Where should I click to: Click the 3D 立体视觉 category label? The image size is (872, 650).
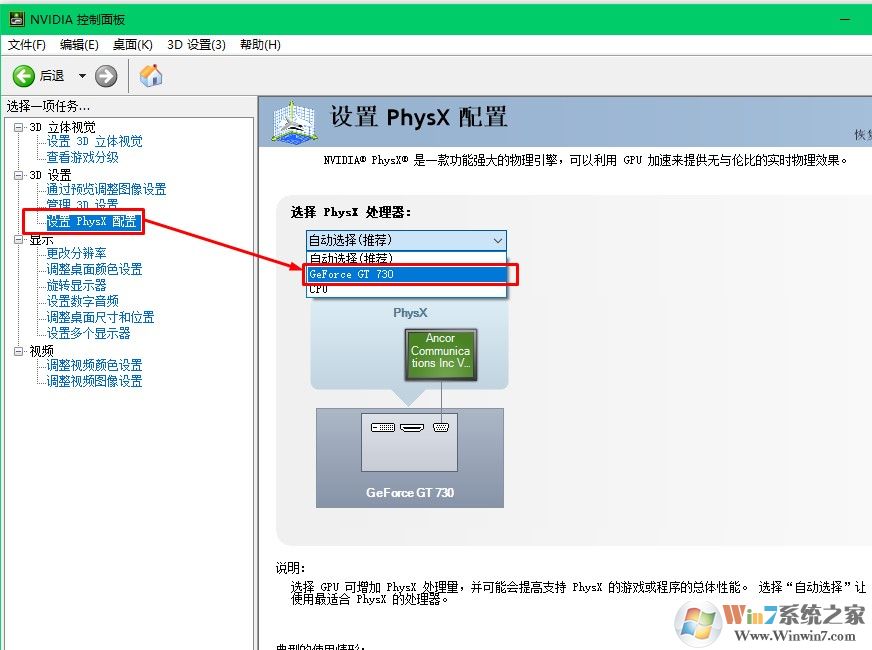coord(62,127)
